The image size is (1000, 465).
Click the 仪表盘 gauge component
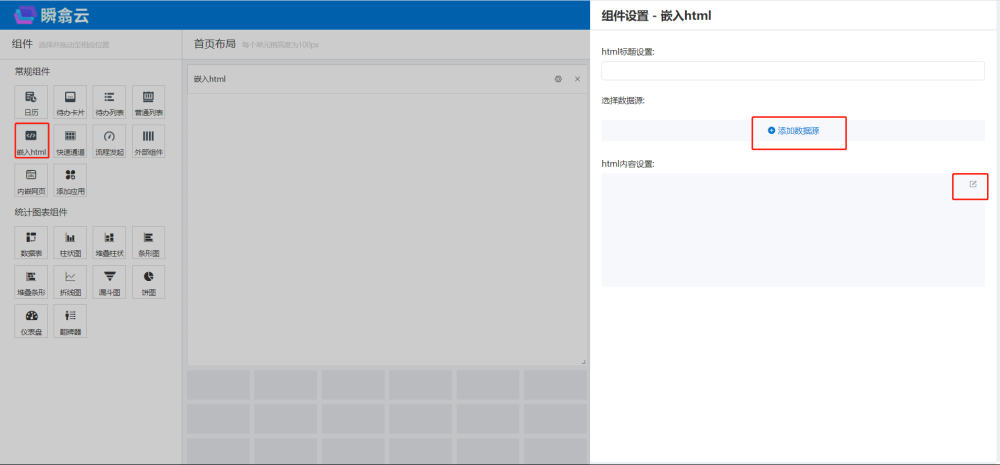tap(31, 320)
